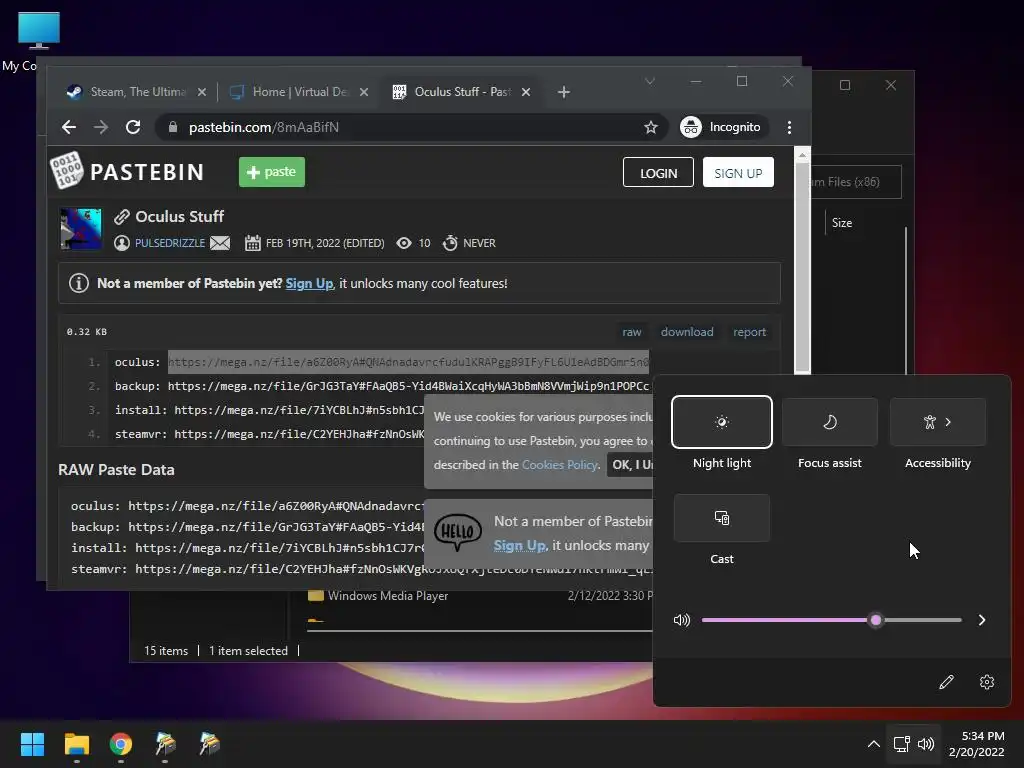Screen dimensions: 1024x768
Task: Create a new paste with the green button
Action: pos(272,172)
